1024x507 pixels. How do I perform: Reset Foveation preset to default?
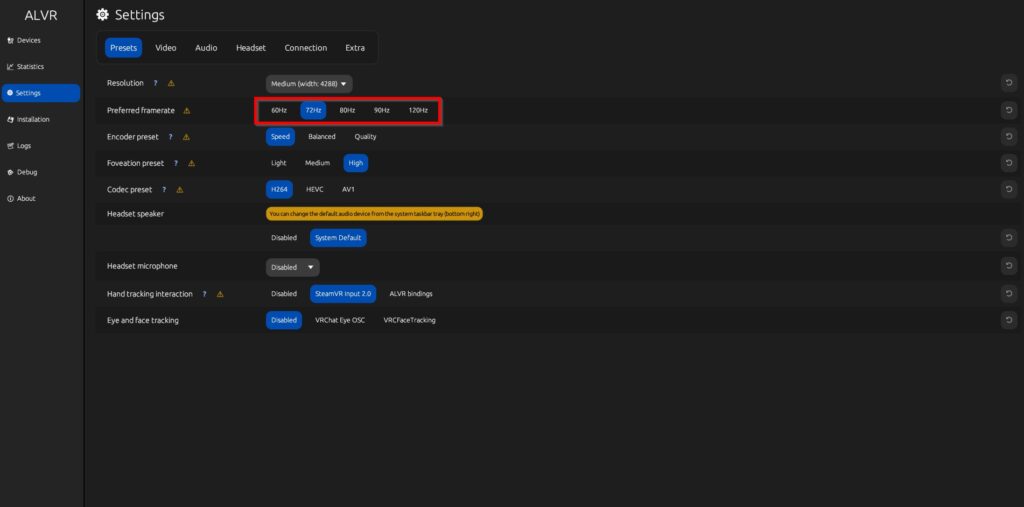point(1009,163)
